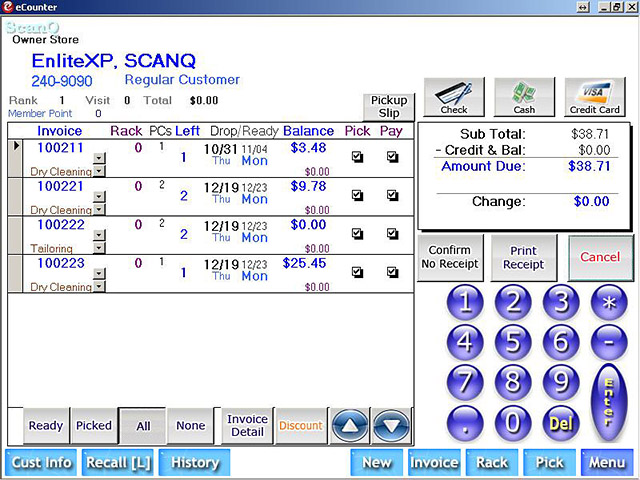Click the Pickup Slip button
Viewport: 640px width, 480px height.
389,107
